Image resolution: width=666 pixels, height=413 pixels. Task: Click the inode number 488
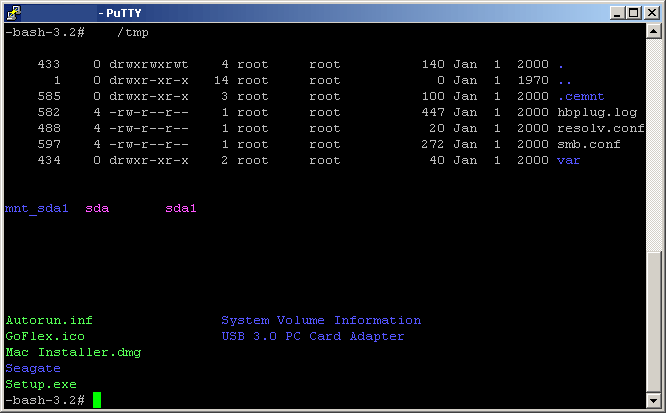(x=49, y=128)
